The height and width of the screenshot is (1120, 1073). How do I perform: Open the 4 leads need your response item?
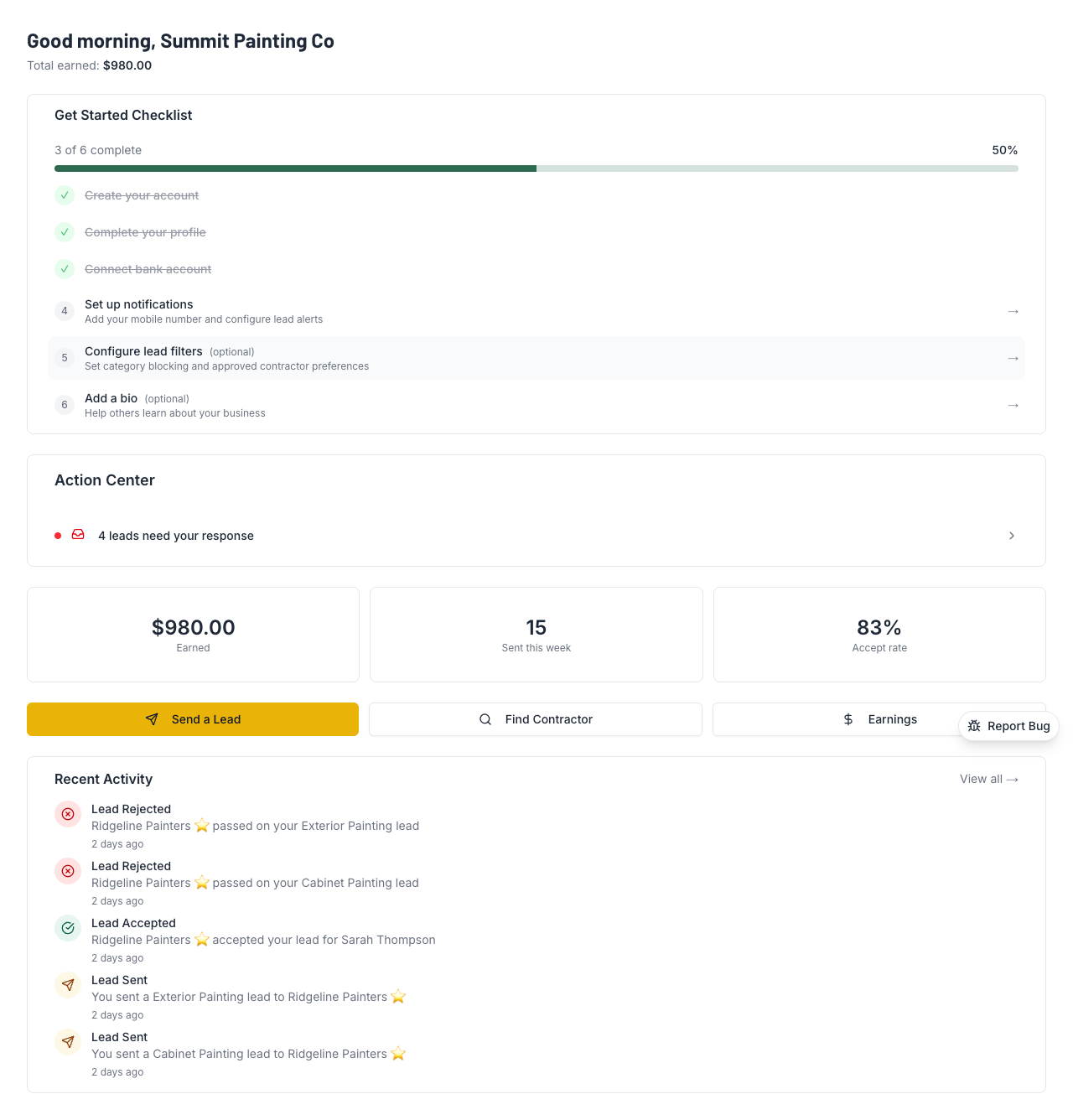536,536
